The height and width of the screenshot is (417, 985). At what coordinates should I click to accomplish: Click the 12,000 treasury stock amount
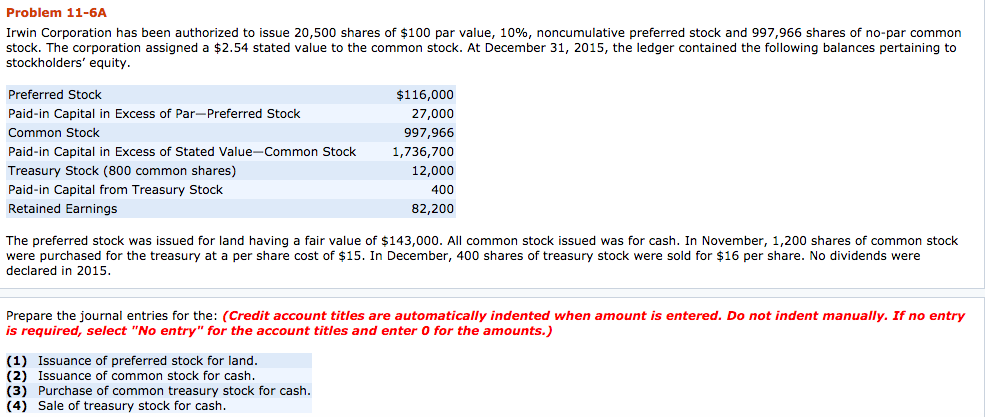[432, 170]
